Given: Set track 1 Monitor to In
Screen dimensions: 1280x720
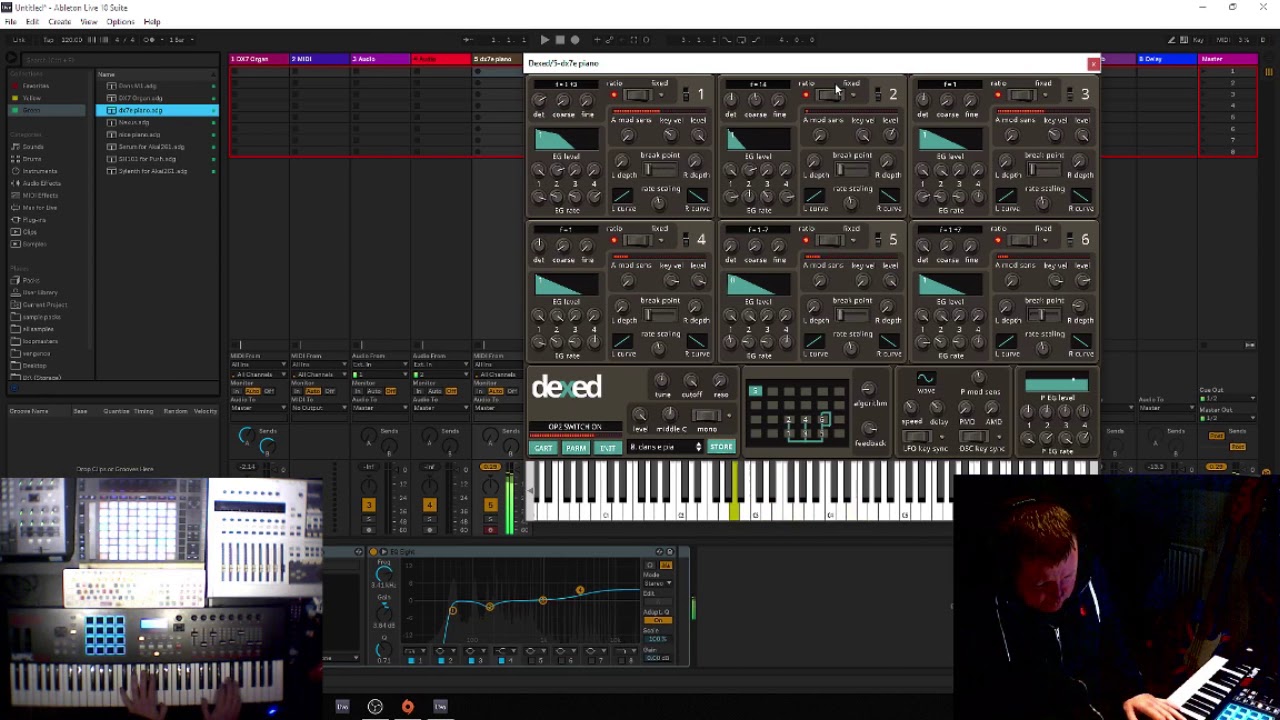Looking at the screenshot, I should [238, 392].
